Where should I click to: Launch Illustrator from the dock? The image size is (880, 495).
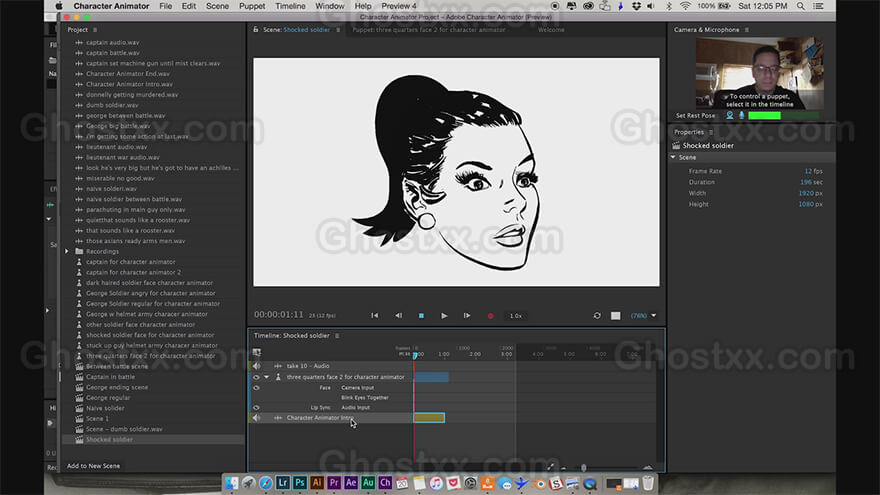click(x=317, y=482)
